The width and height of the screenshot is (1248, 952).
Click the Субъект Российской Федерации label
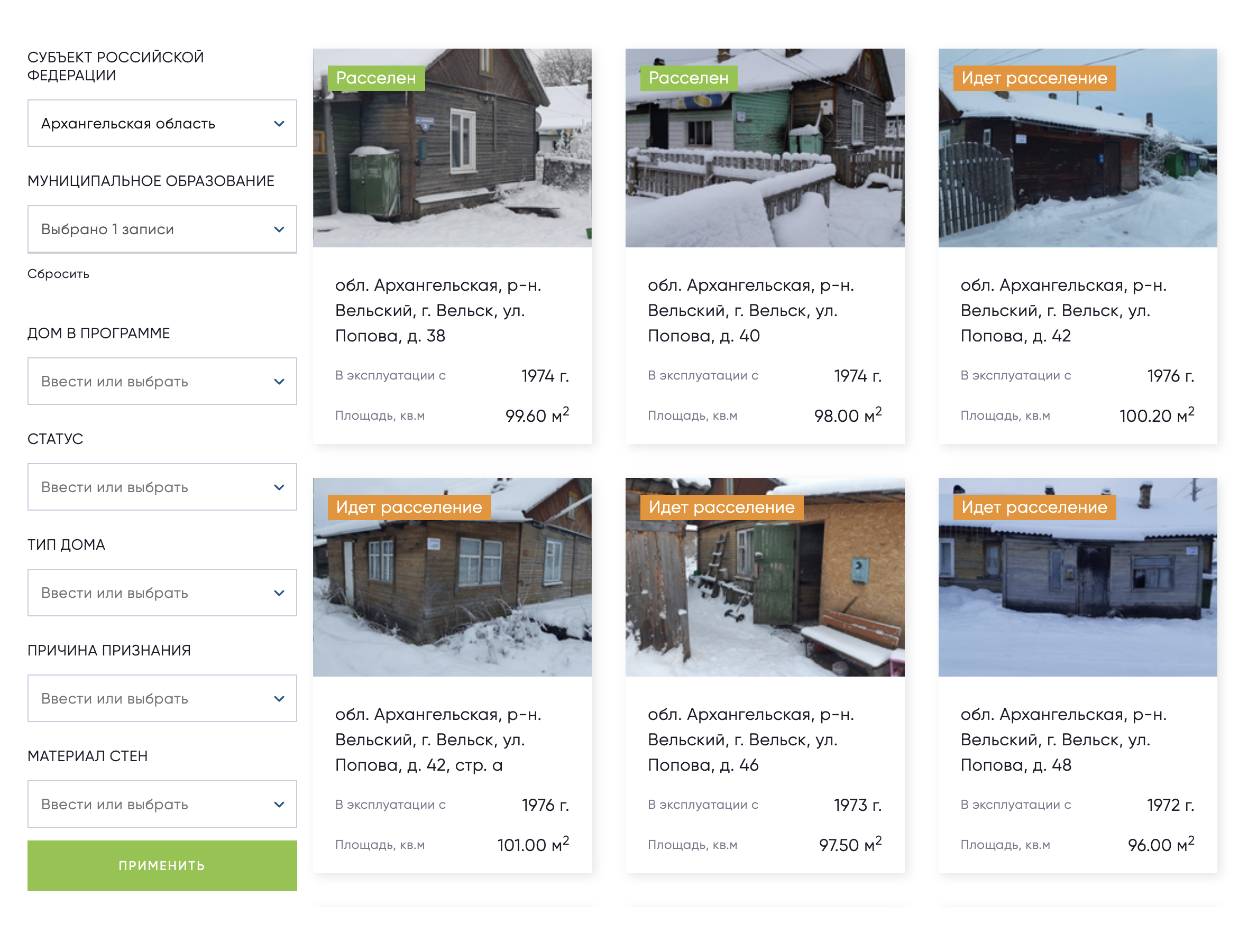[116, 66]
